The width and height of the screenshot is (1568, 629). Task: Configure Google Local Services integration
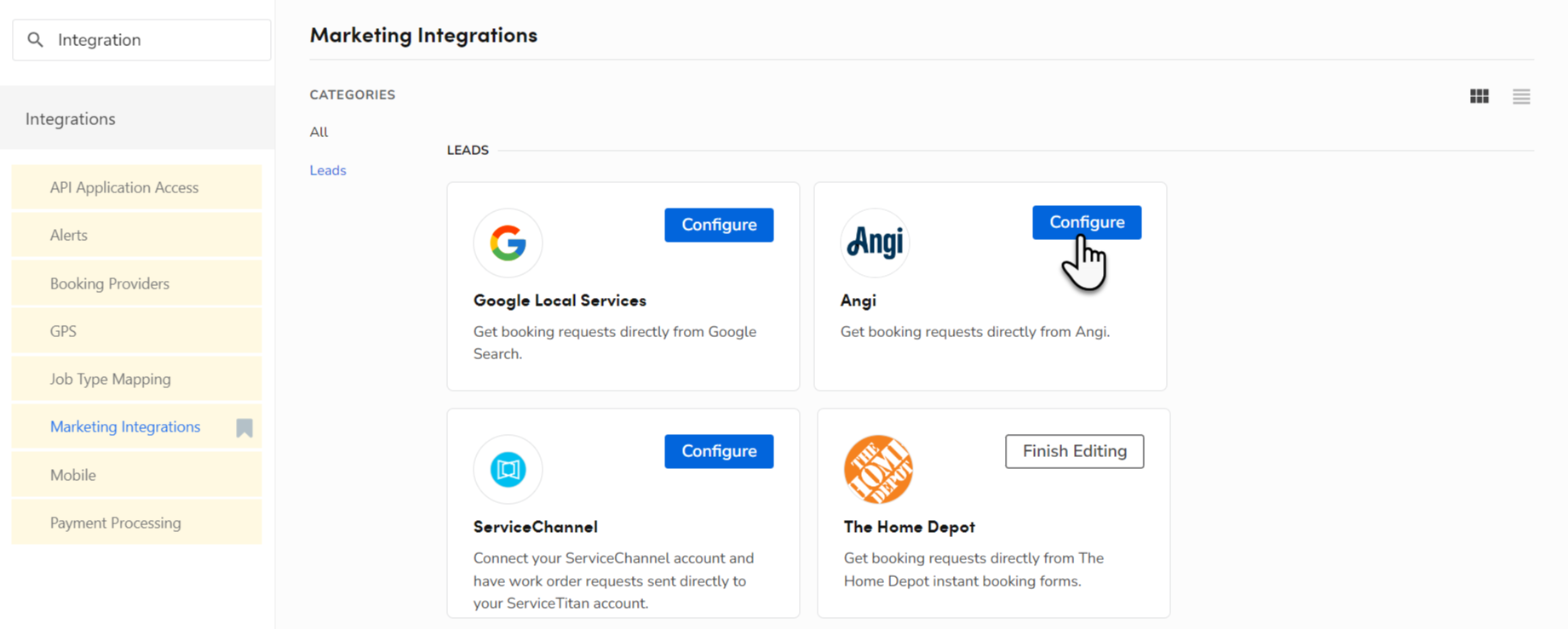pyautogui.click(x=718, y=225)
